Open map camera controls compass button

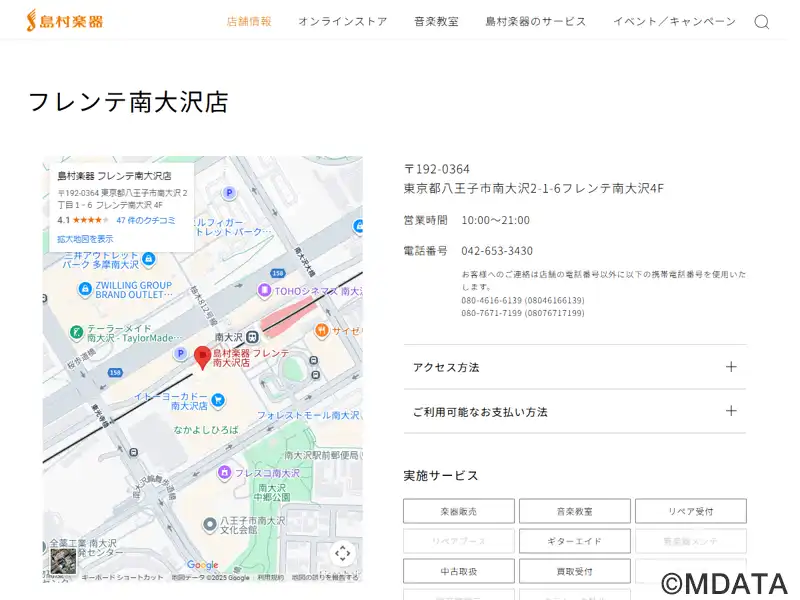pyautogui.click(x=342, y=553)
